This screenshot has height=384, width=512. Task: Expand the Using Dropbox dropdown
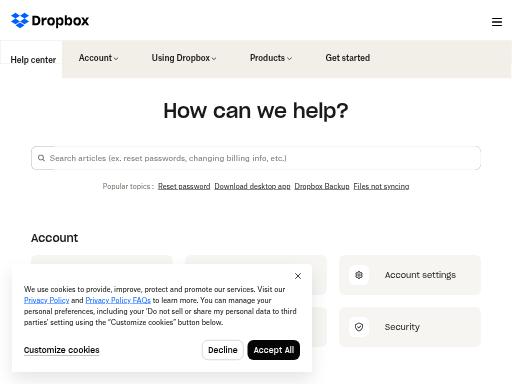coord(184,58)
